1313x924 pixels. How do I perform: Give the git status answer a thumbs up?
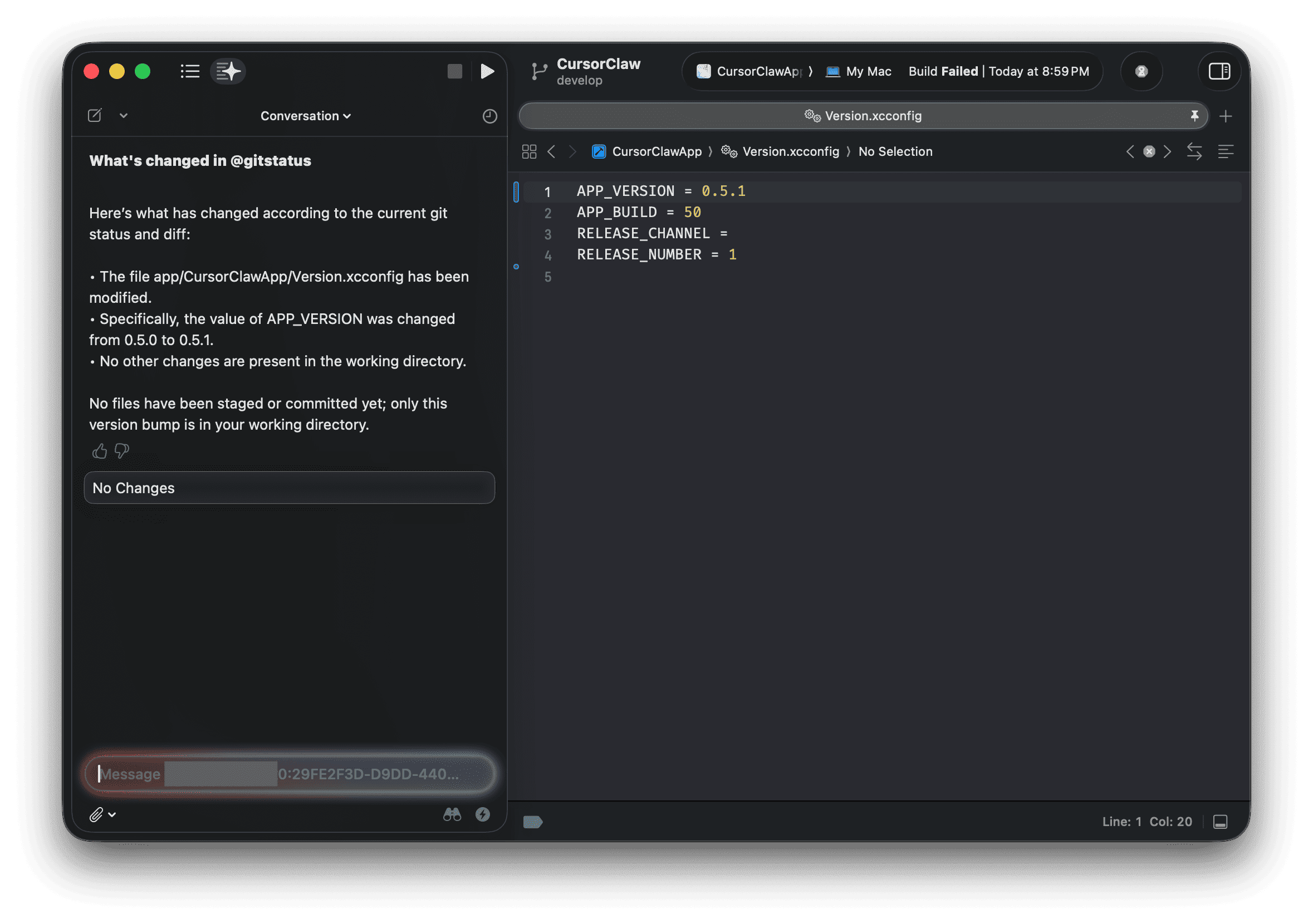point(99,451)
